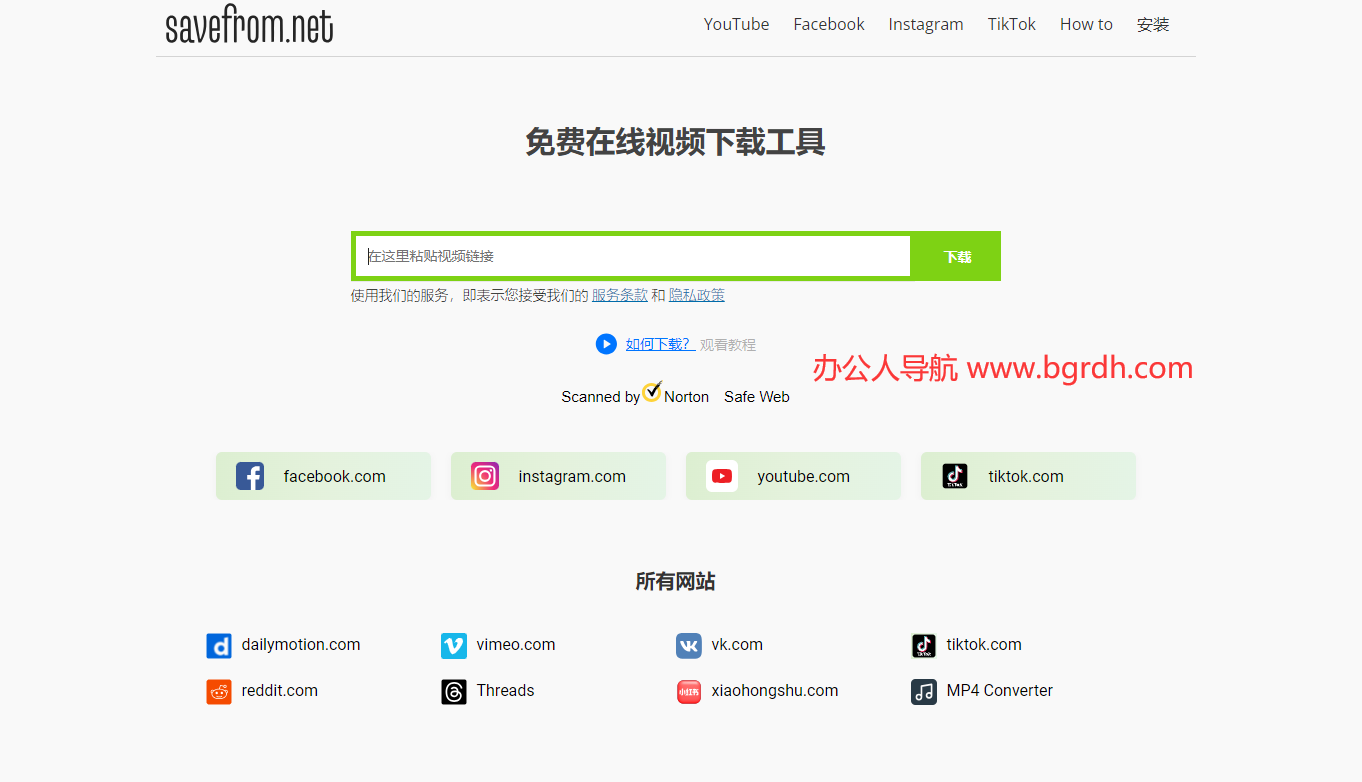Click the Norton checkmark icon

pos(652,391)
